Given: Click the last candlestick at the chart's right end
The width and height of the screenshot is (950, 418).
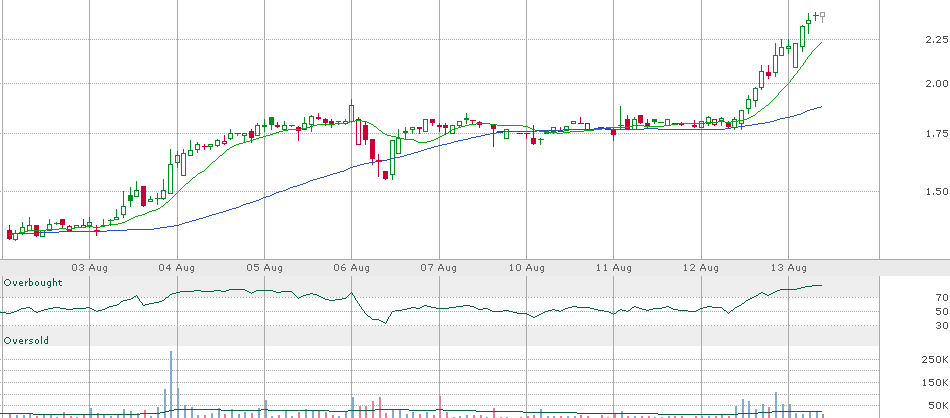Looking at the screenshot, I should tap(822, 17).
